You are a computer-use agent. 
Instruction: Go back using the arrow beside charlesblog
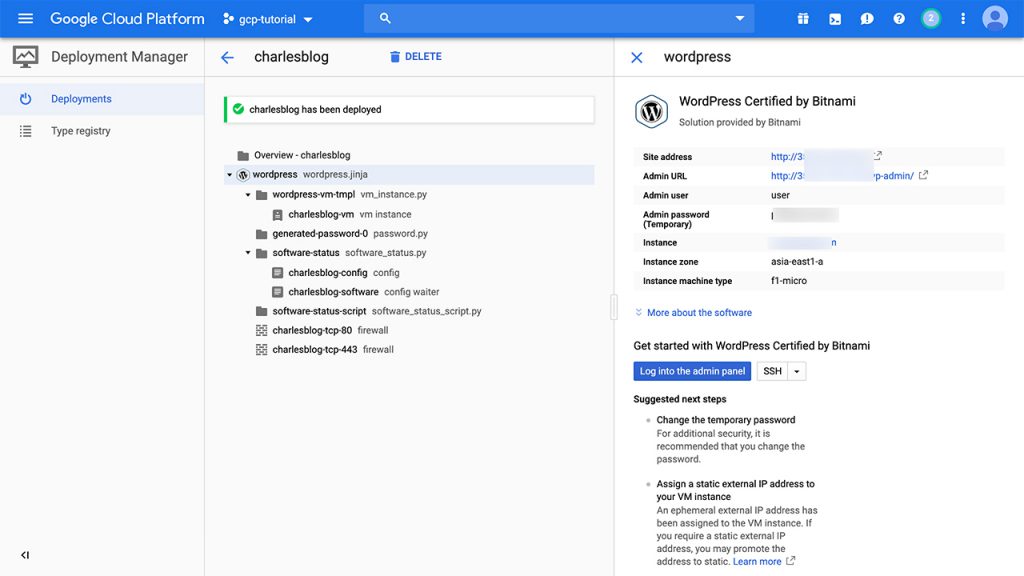pyautogui.click(x=227, y=57)
